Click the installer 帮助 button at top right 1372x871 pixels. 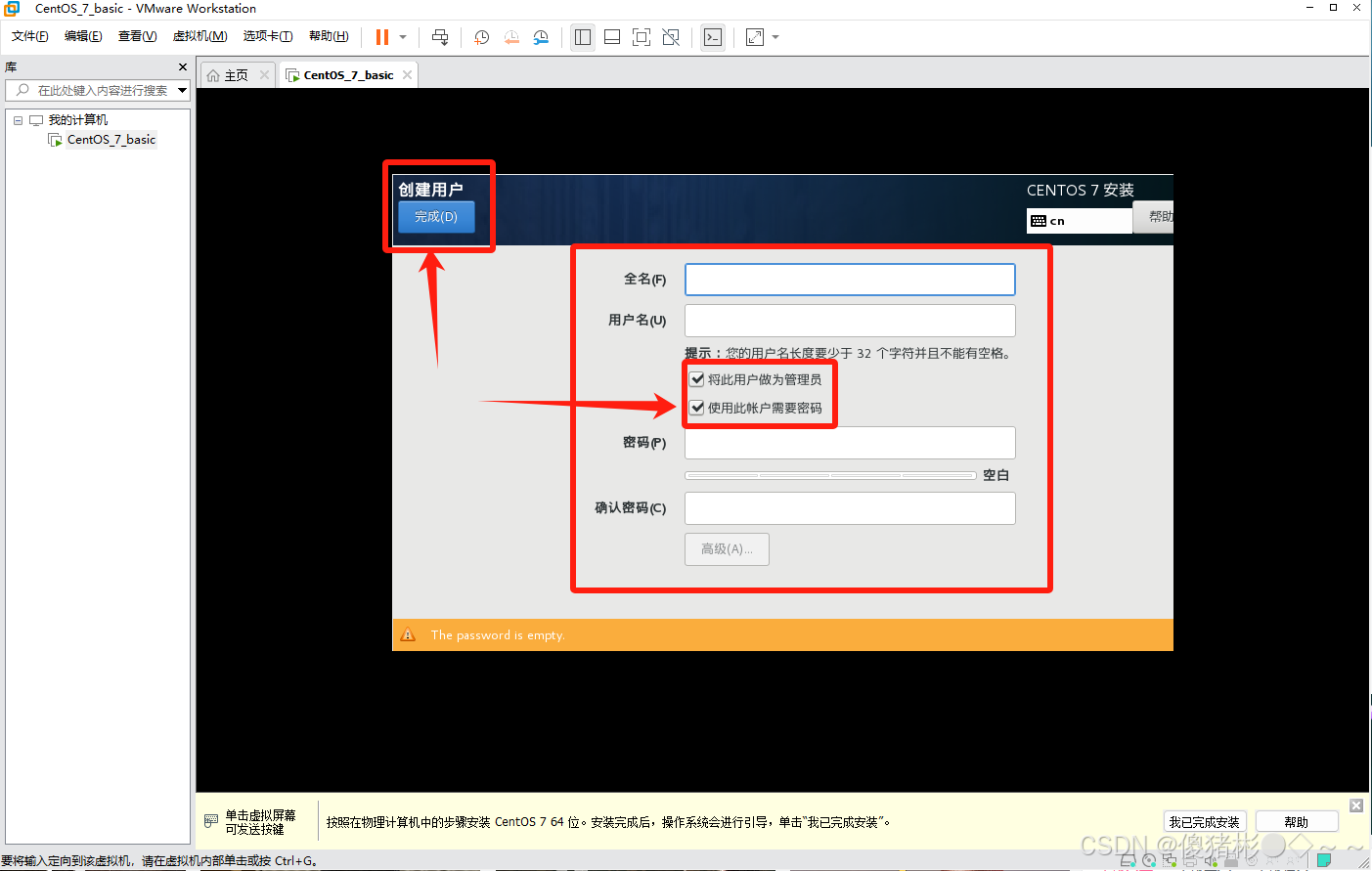(x=1155, y=217)
